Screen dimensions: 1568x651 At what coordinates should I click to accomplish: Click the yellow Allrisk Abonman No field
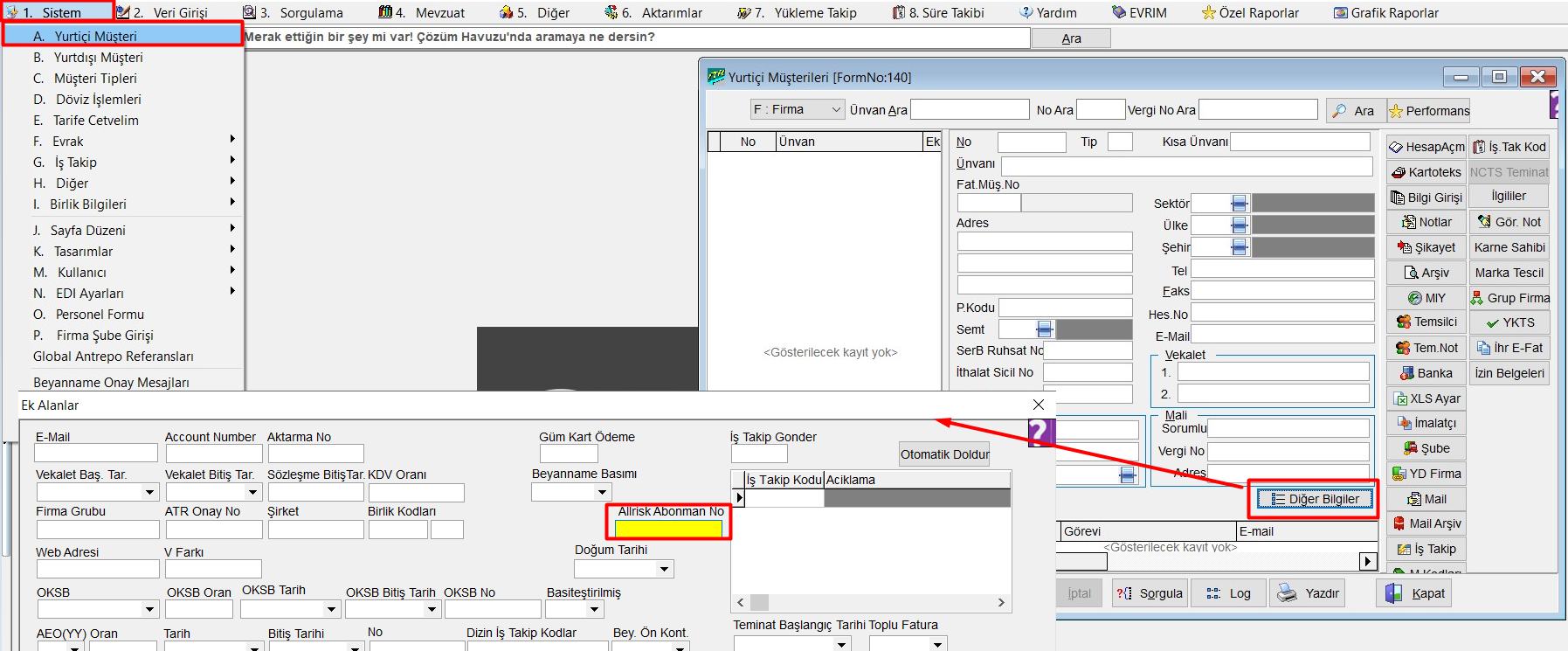(668, 529)
